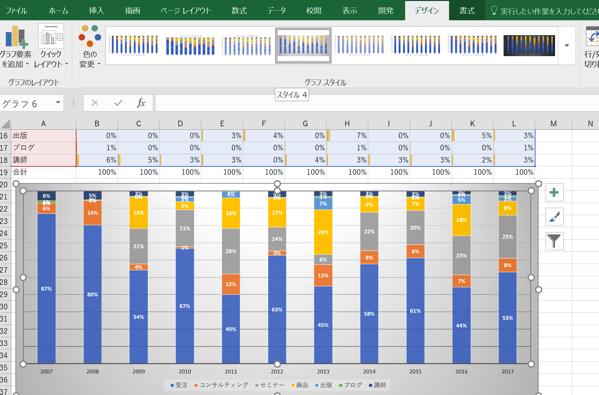
Task: Click the 2012 axis label
Action: point(277,371)
